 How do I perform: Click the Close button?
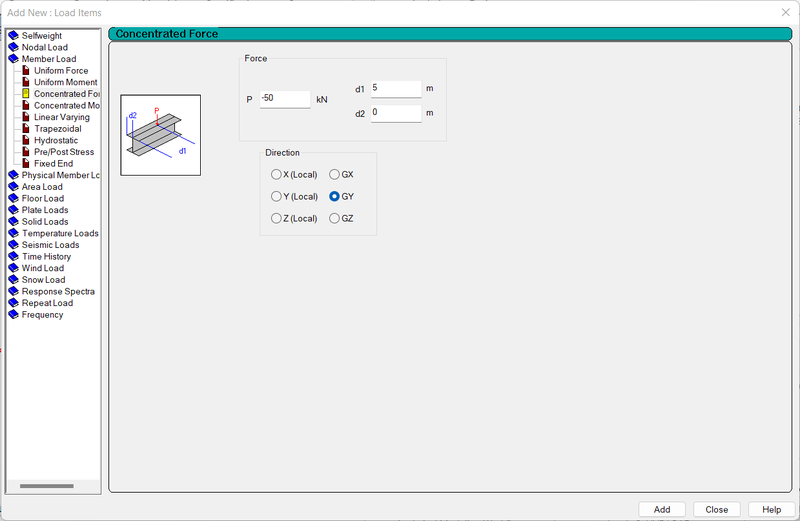(716, 509)
